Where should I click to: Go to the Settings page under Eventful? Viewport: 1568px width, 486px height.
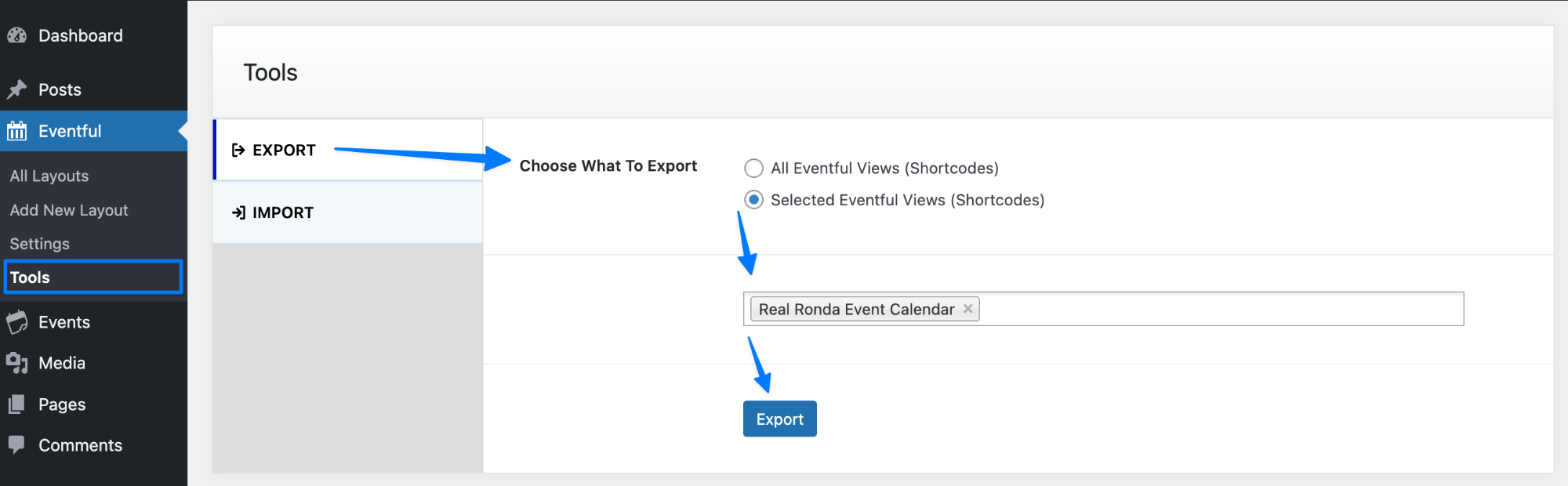pyautogui.click(x=38, y=243)
